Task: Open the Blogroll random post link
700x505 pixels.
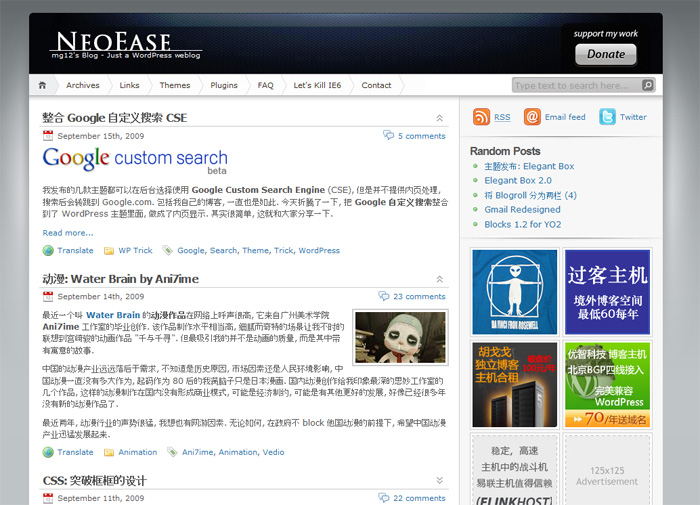Action: pyautogui.click(x=530, y=195)
